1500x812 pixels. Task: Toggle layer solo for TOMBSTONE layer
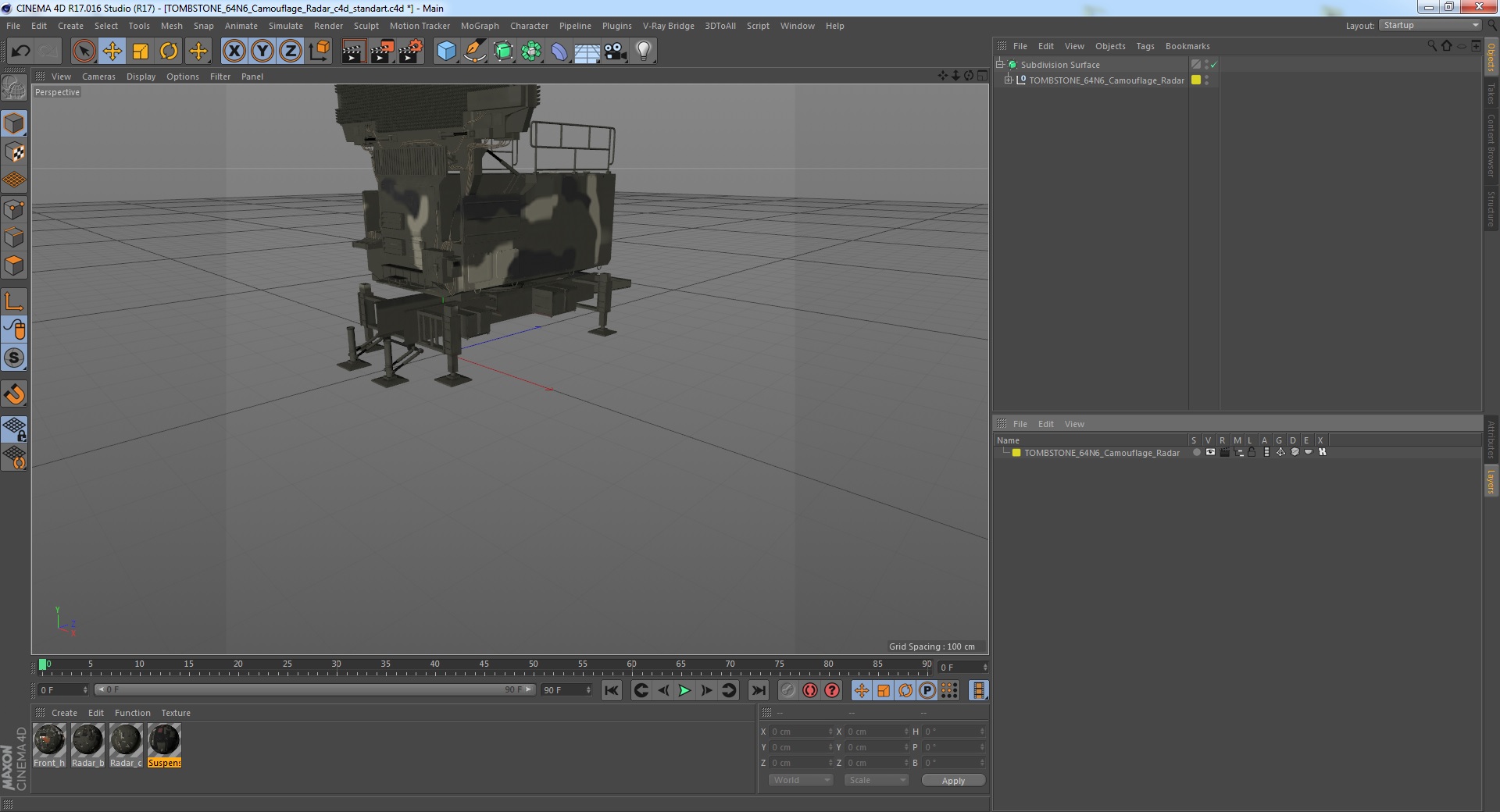click(1196, 452)
